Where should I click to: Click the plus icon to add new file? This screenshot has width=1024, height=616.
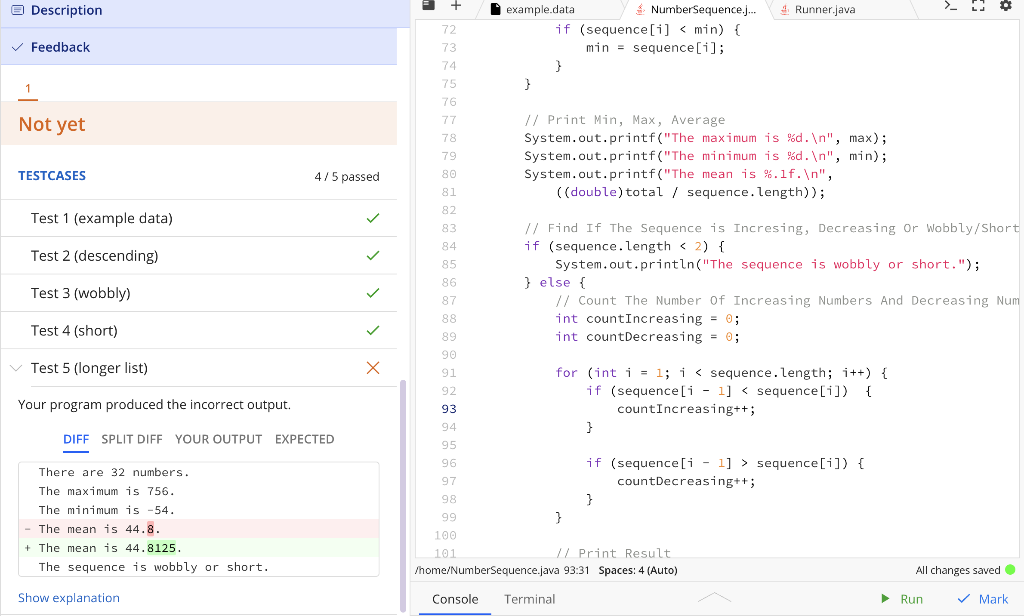point(455,6)
